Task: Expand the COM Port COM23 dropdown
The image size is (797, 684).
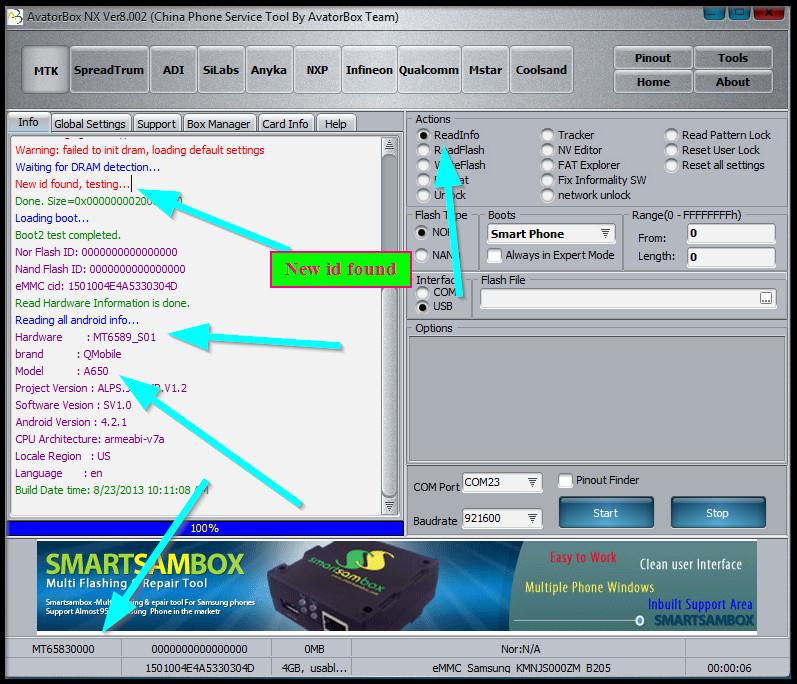Action: point(532,482)
